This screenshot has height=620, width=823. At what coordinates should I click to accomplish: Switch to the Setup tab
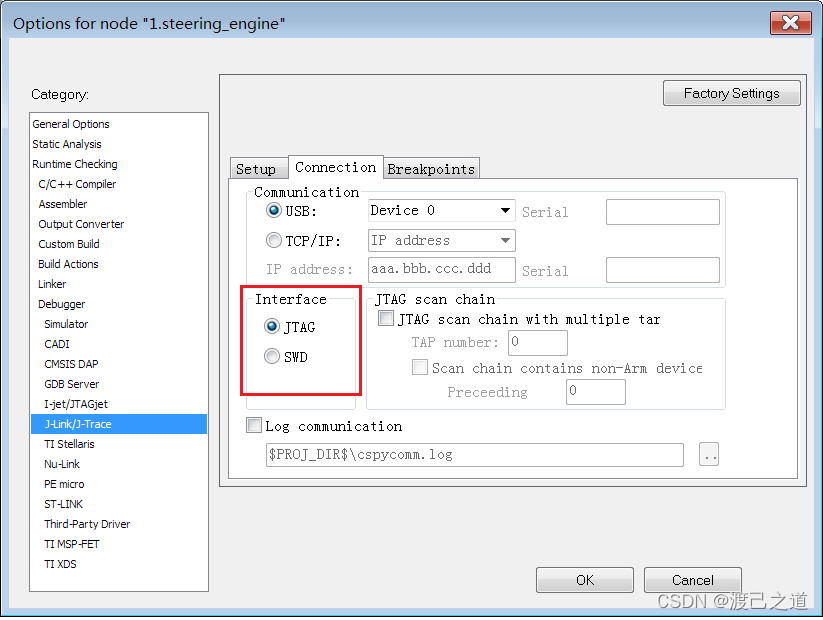coord(258,168)
